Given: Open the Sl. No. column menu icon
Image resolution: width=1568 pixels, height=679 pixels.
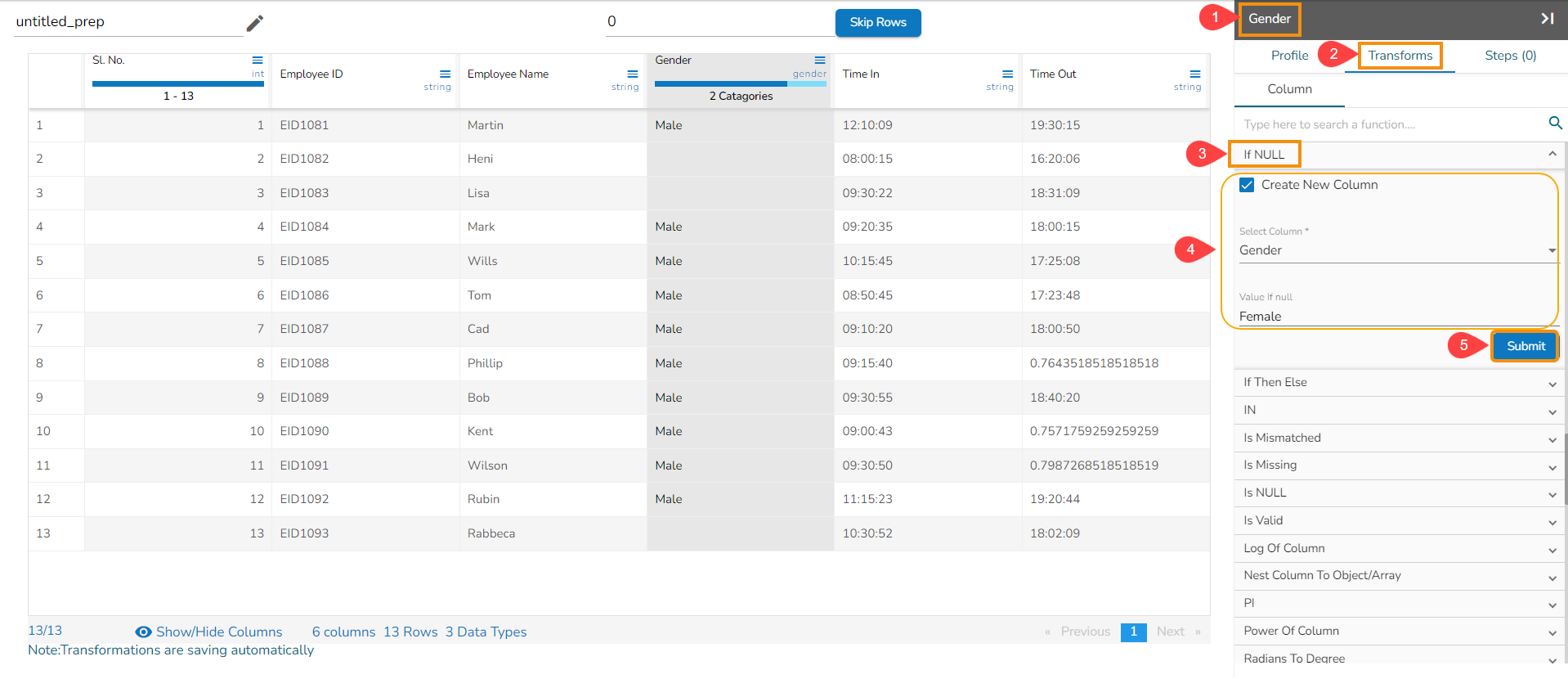Looking at the screenshot, I should click(258, 61).
